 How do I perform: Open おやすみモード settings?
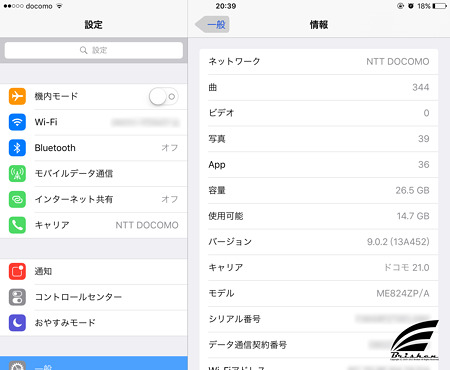pos(94,323)
